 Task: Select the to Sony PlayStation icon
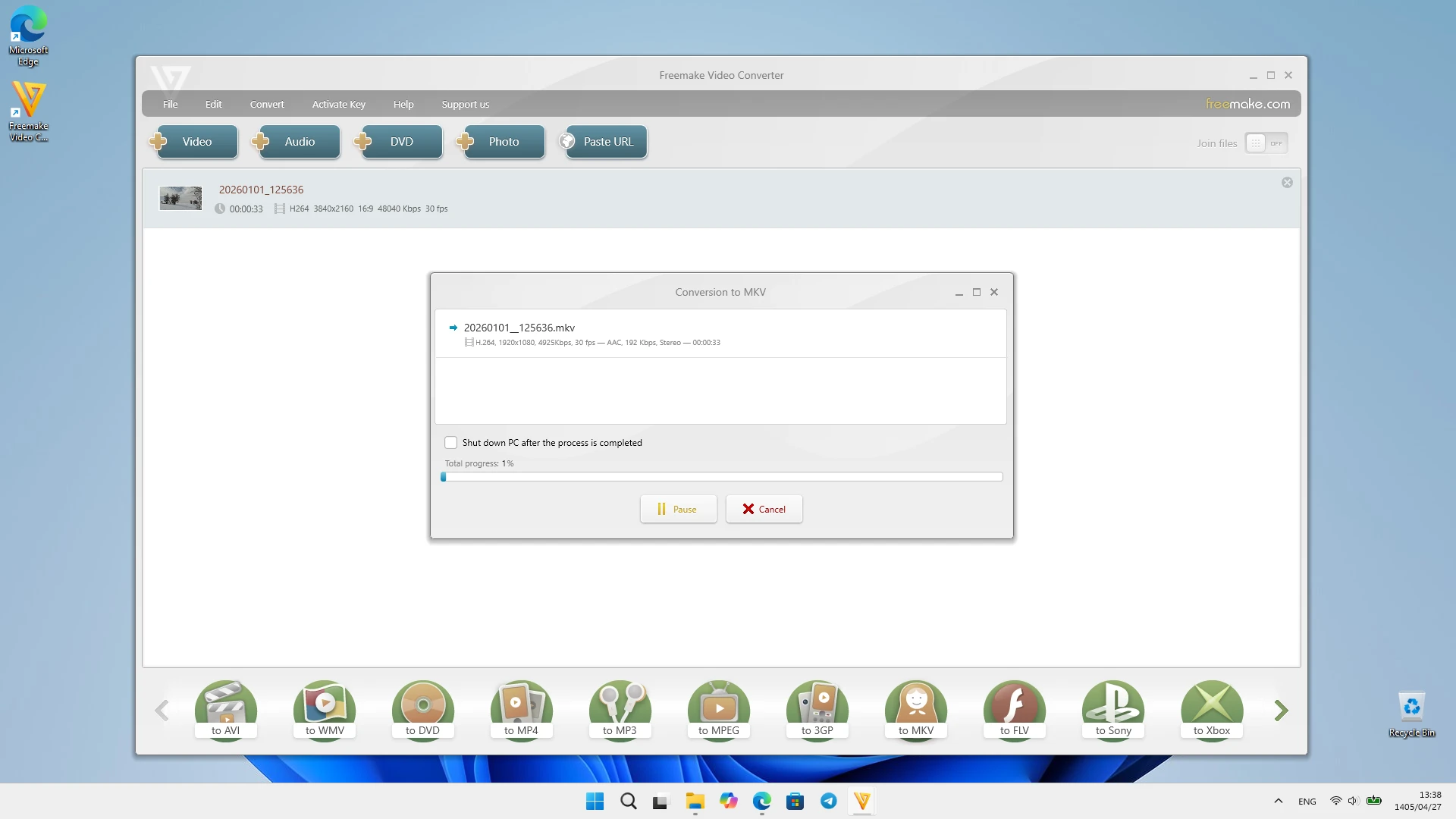pos(1113,710)
